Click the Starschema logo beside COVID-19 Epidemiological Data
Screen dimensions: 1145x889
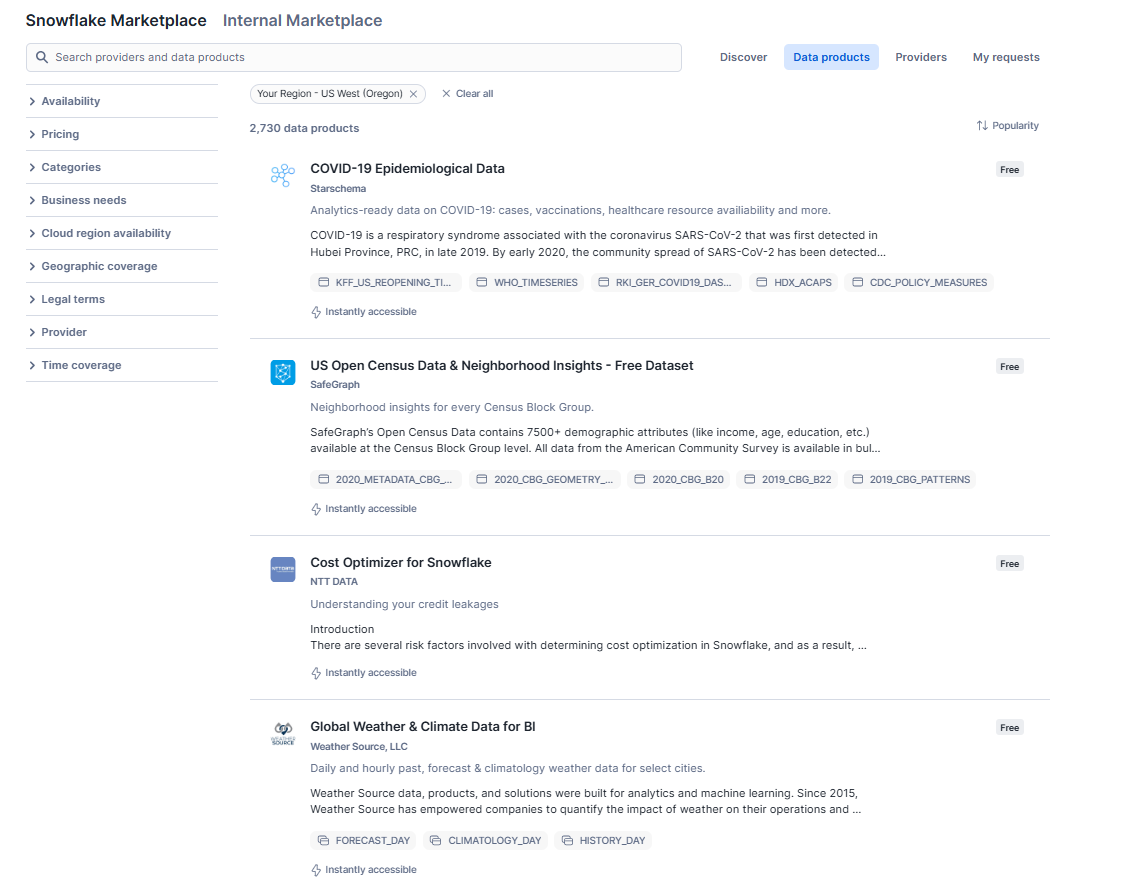point(283,174)
